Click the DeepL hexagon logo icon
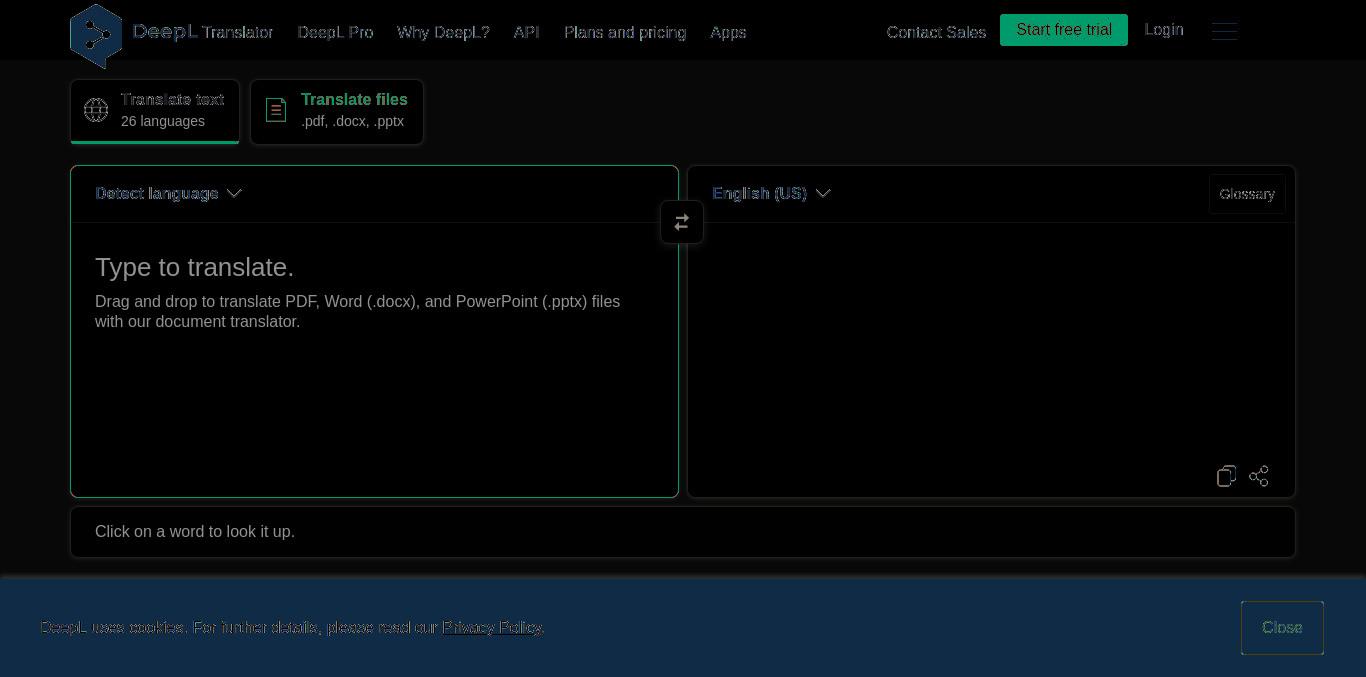 tap(96, 36)
